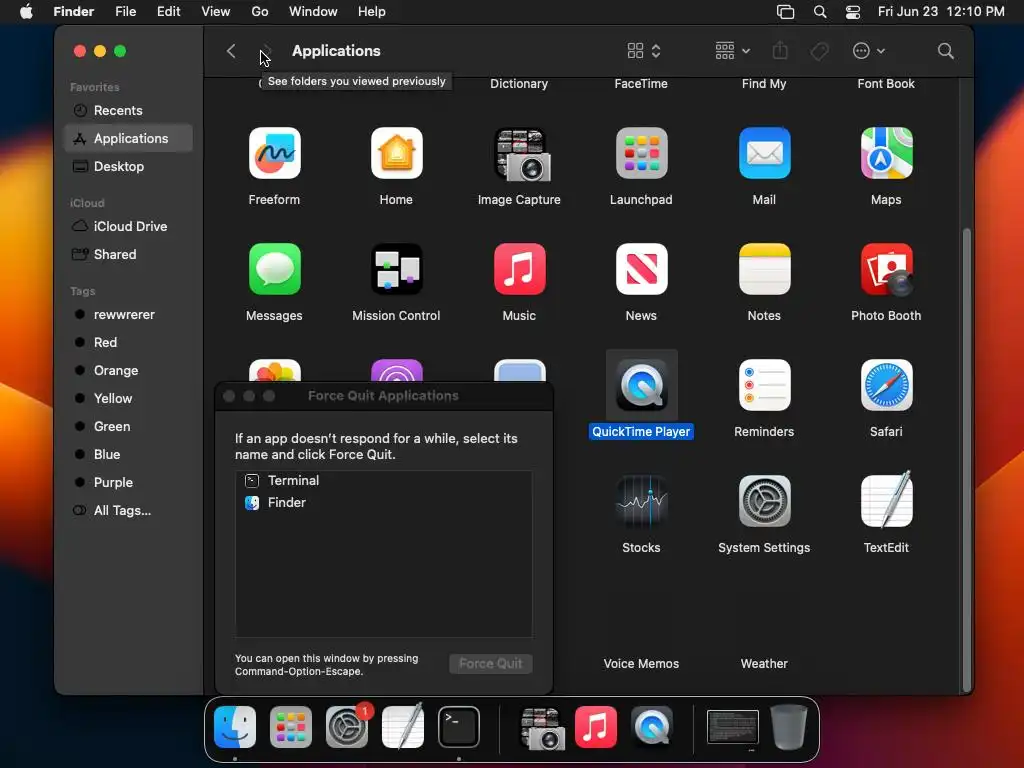Select the Stocks app icon
The height and width of the screenshot is (768, 1024).
(x=641, y=501)
